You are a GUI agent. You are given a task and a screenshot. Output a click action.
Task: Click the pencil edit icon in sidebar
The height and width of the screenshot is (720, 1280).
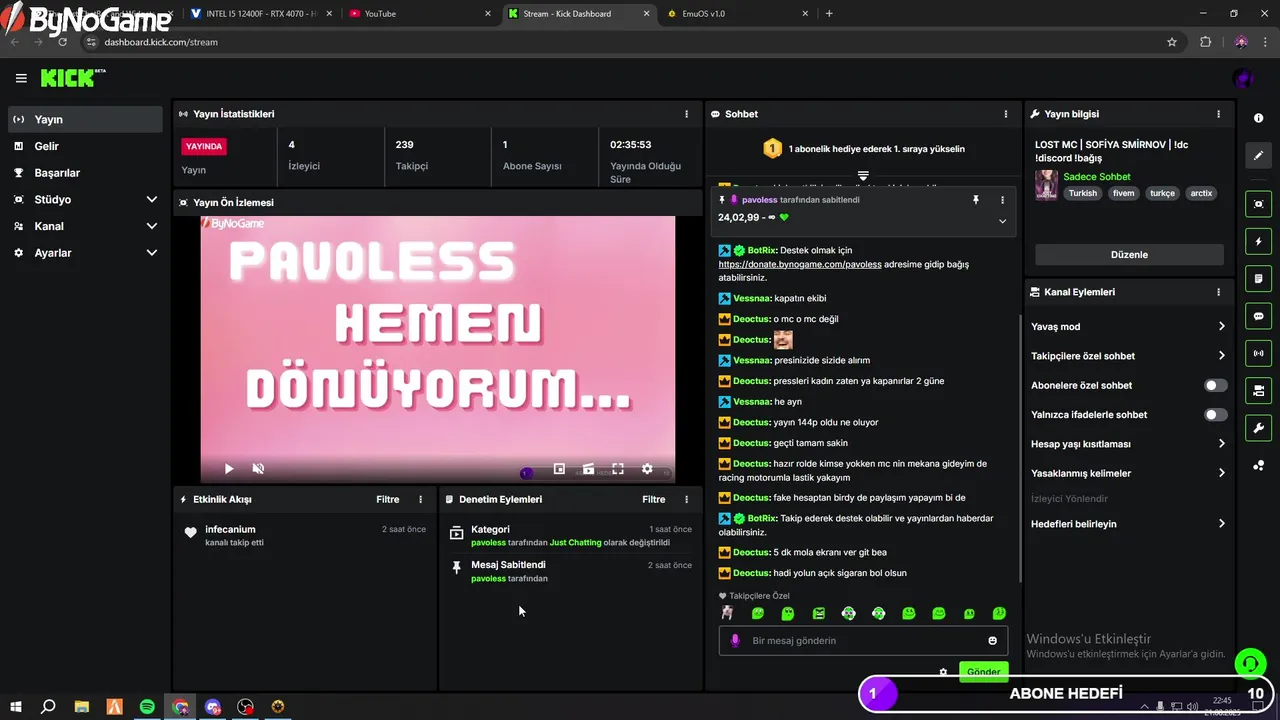[1258, 155]
